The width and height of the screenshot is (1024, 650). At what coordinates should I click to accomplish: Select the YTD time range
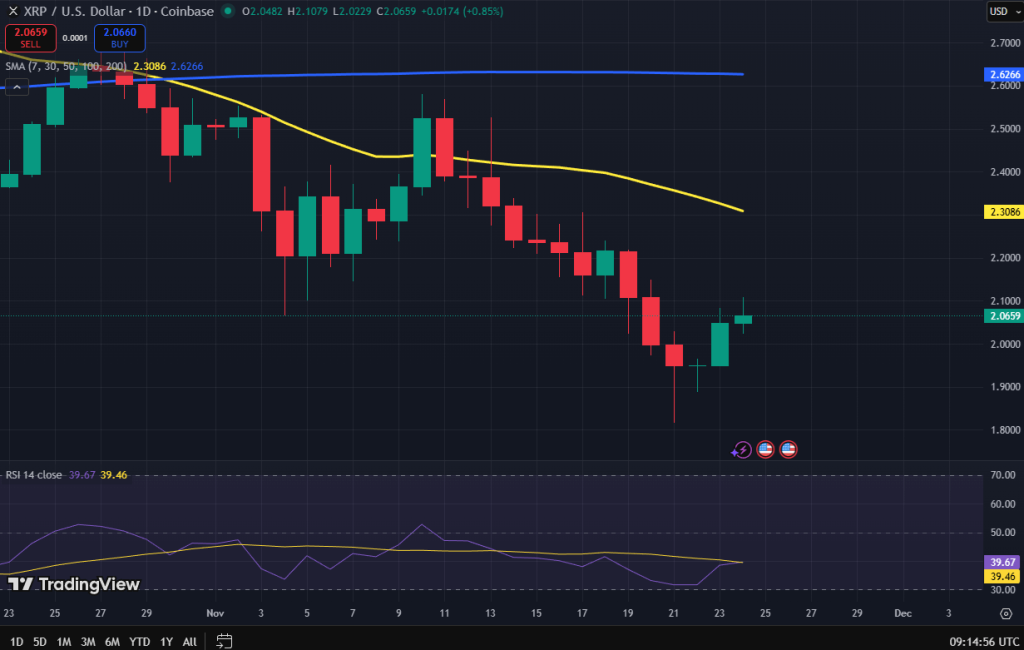point(139,641)
